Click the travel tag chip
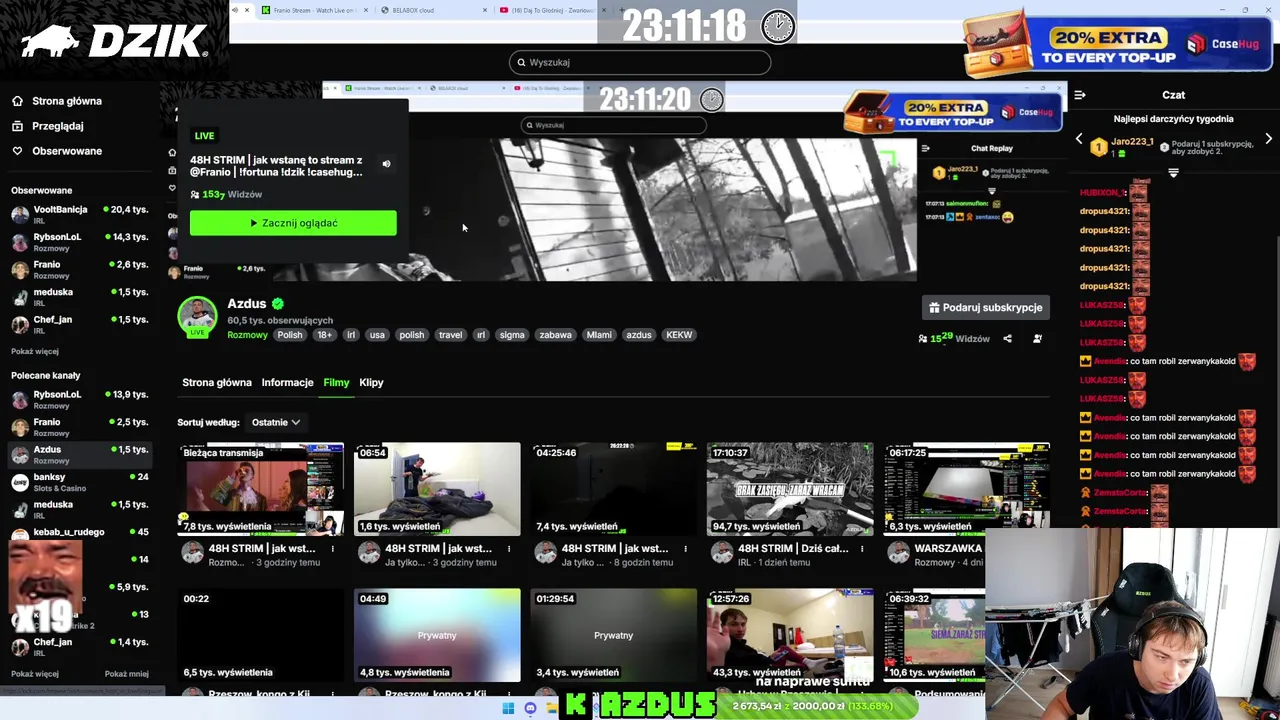This screenshot has height=720, width=1280. click(x=450, y=335)
